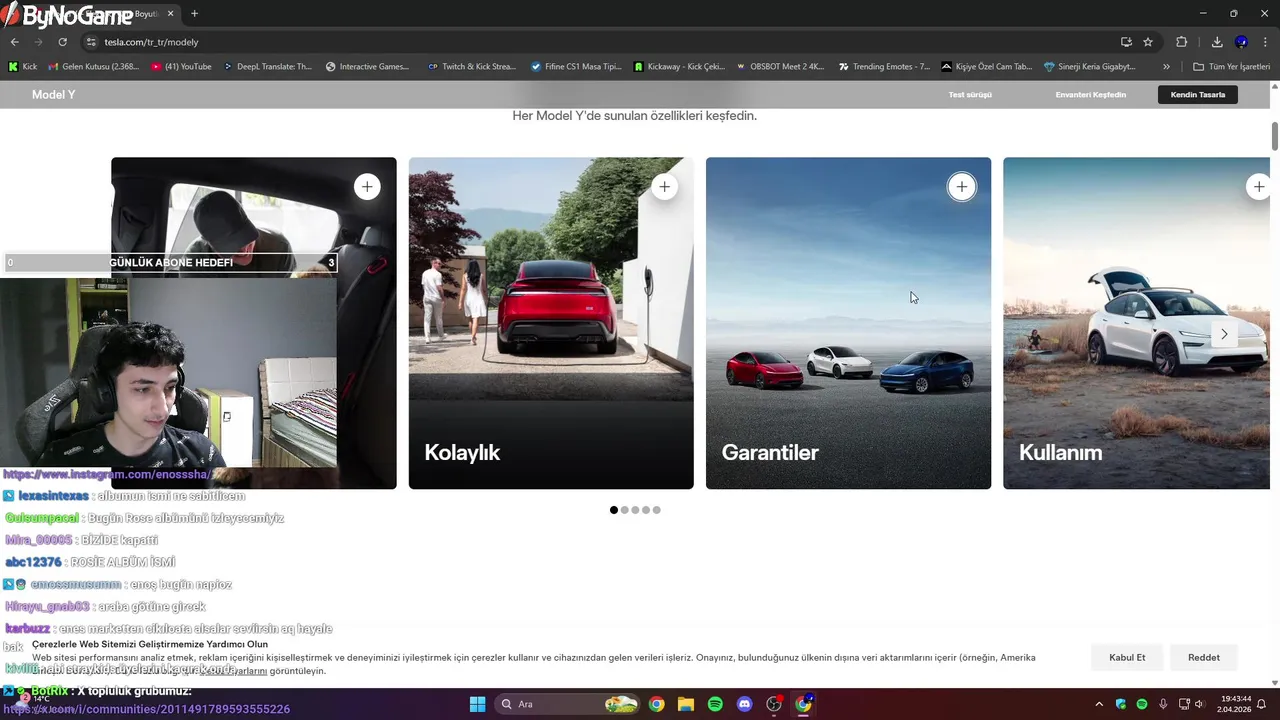Open the Chrome profile avatar
The image size is (1280, 720).
tap(1241, 42)
